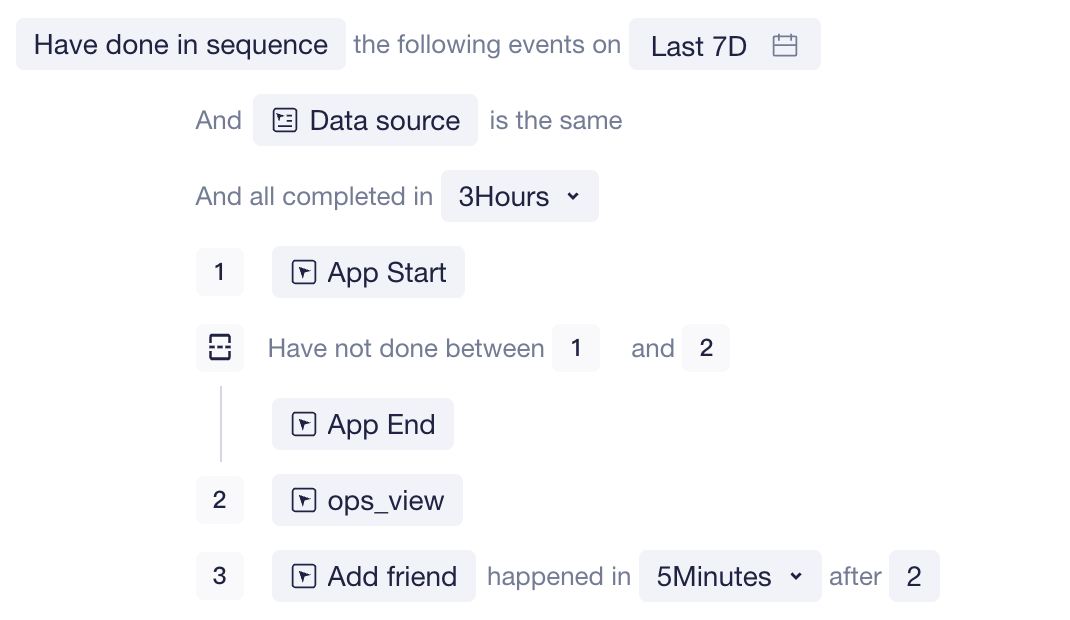Click the Data source property icon
Viewport: 1070px width, 620px height.
[285, 120]
